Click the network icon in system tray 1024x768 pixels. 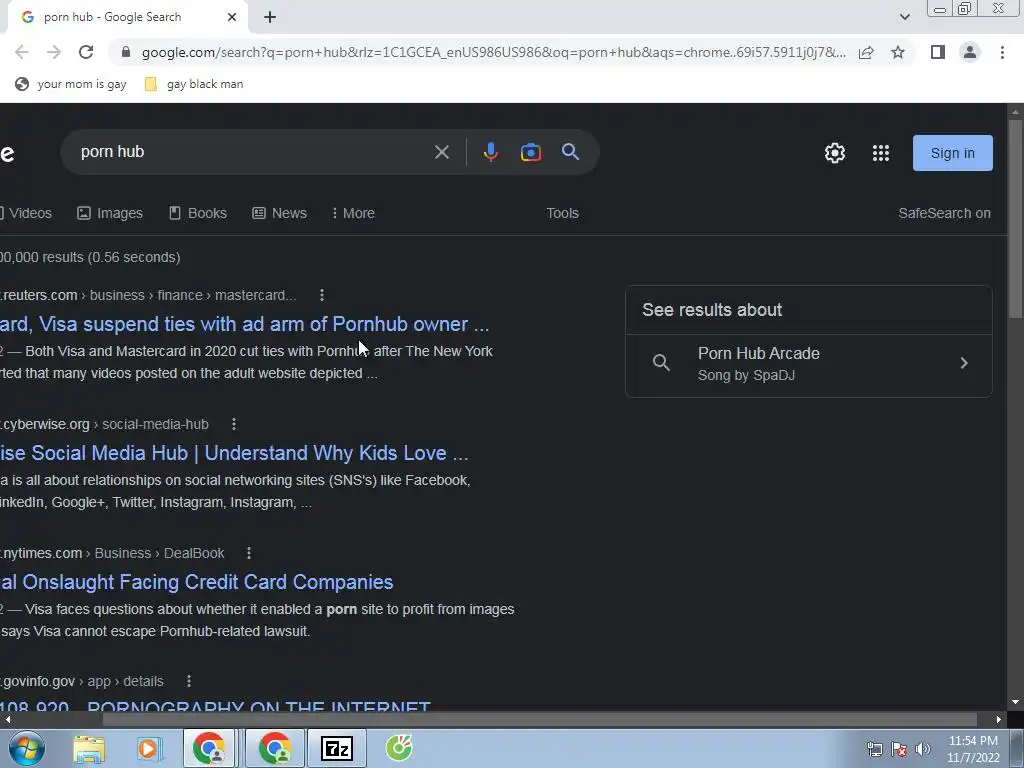coord(874,749)
